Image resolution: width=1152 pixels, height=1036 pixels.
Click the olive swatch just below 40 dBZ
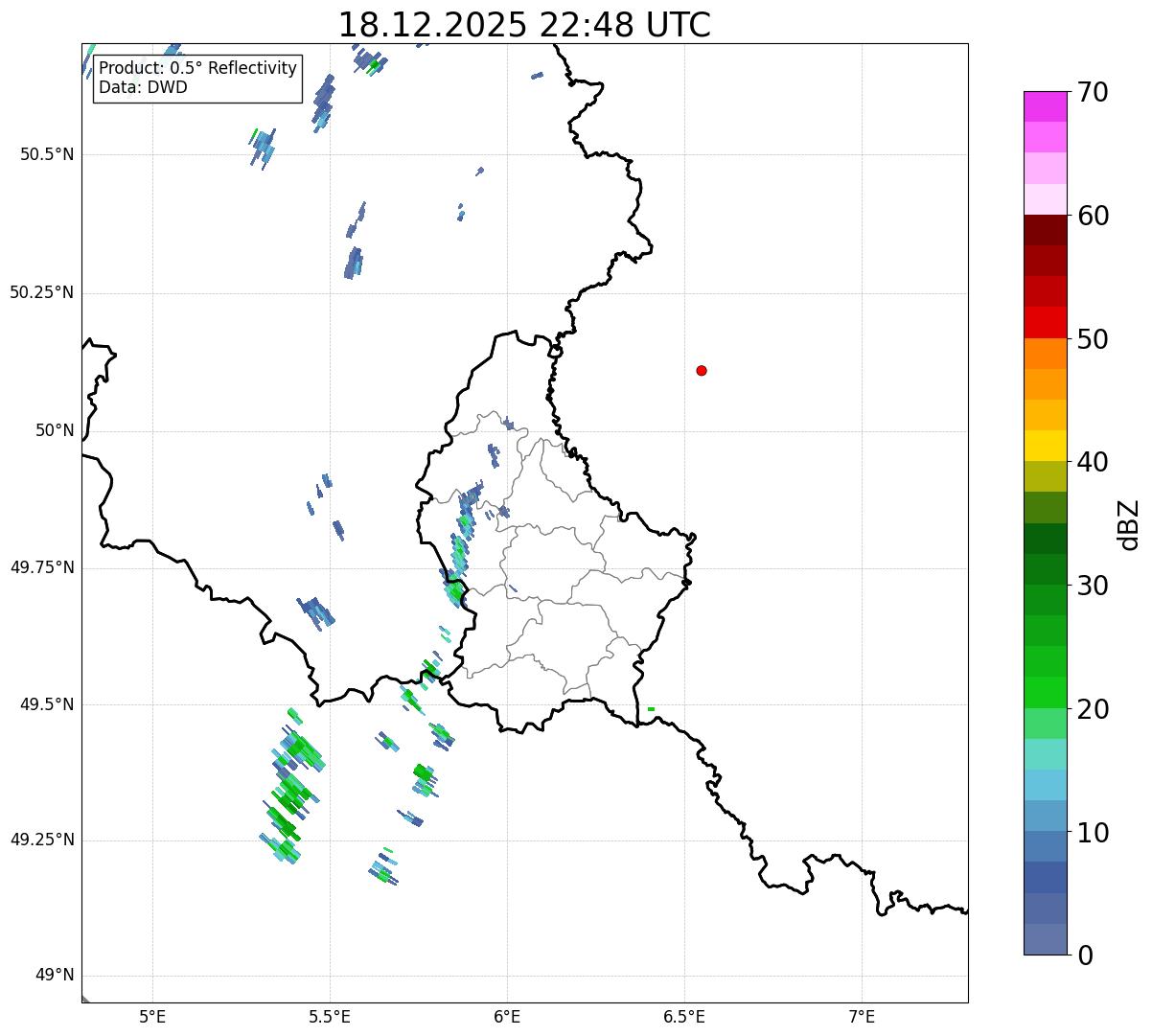(1045, 476)
